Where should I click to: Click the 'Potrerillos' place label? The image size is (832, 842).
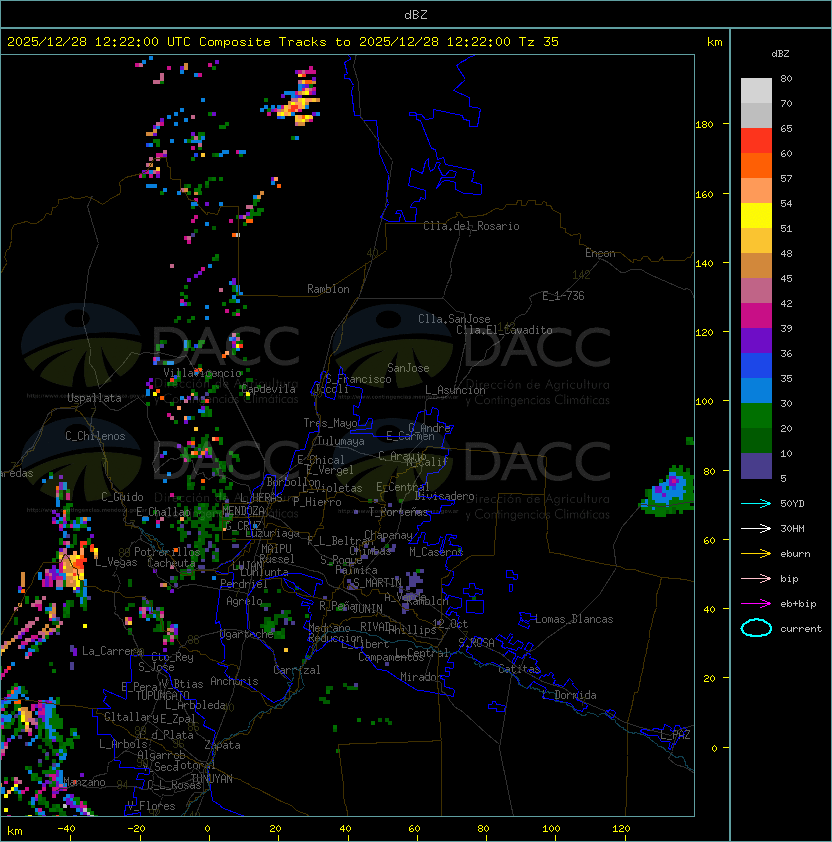167,552
